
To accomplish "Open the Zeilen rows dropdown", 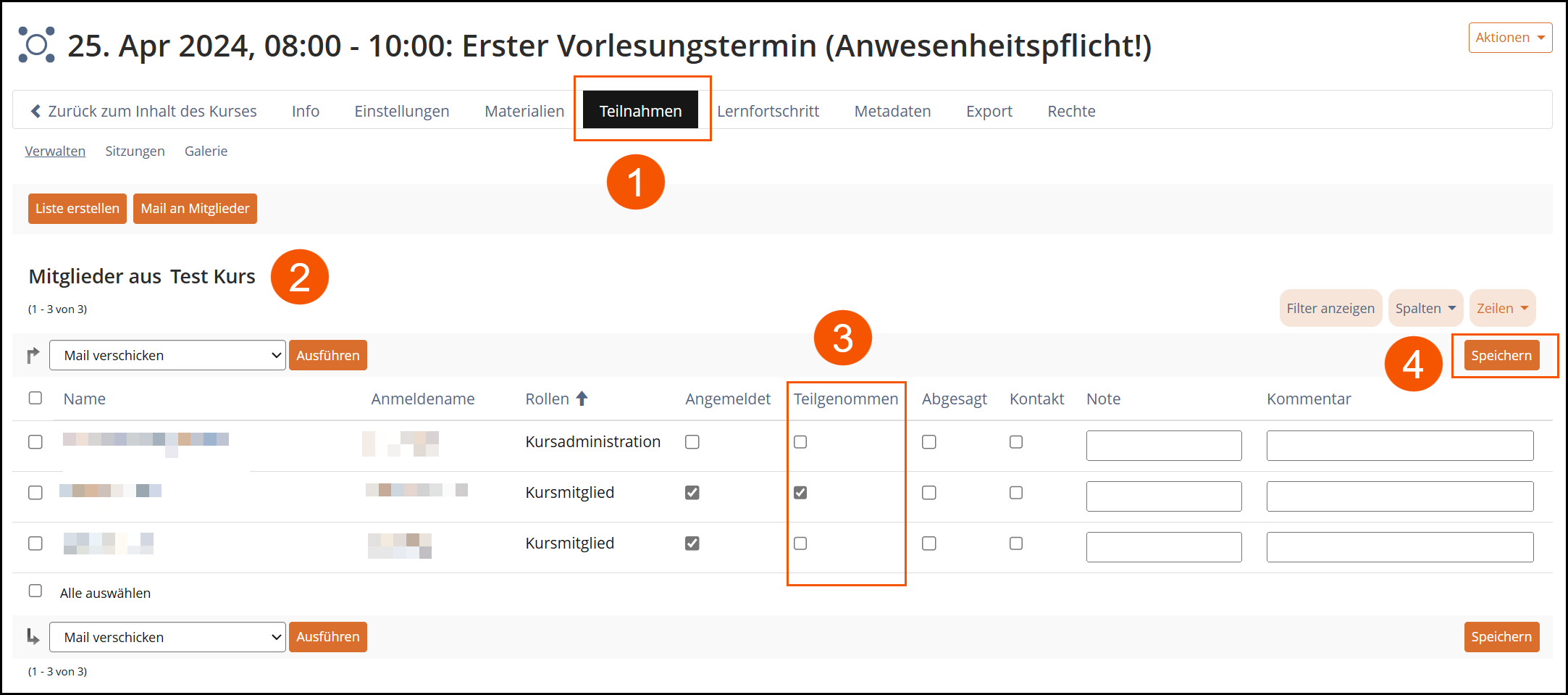I will (x=1502, y=309).
